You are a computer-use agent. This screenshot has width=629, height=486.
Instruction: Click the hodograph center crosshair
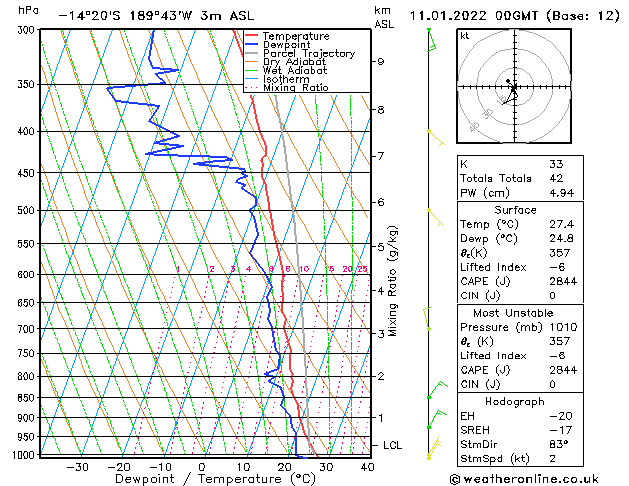[x=514, y=87]
